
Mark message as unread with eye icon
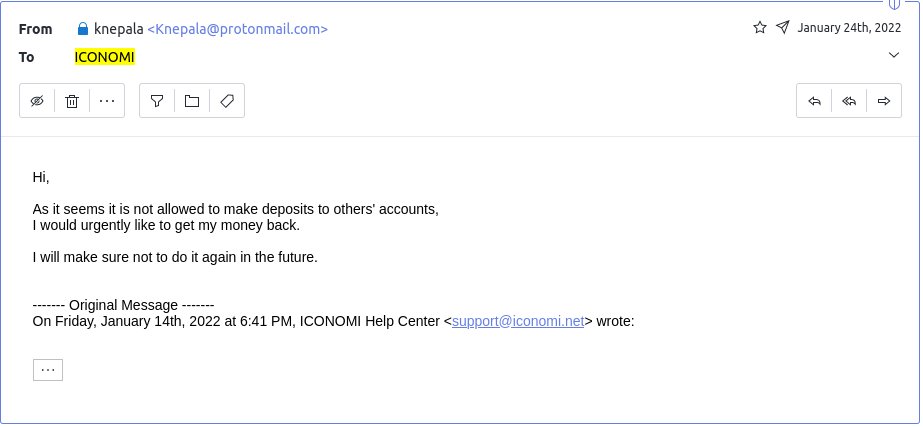(37, 101)
